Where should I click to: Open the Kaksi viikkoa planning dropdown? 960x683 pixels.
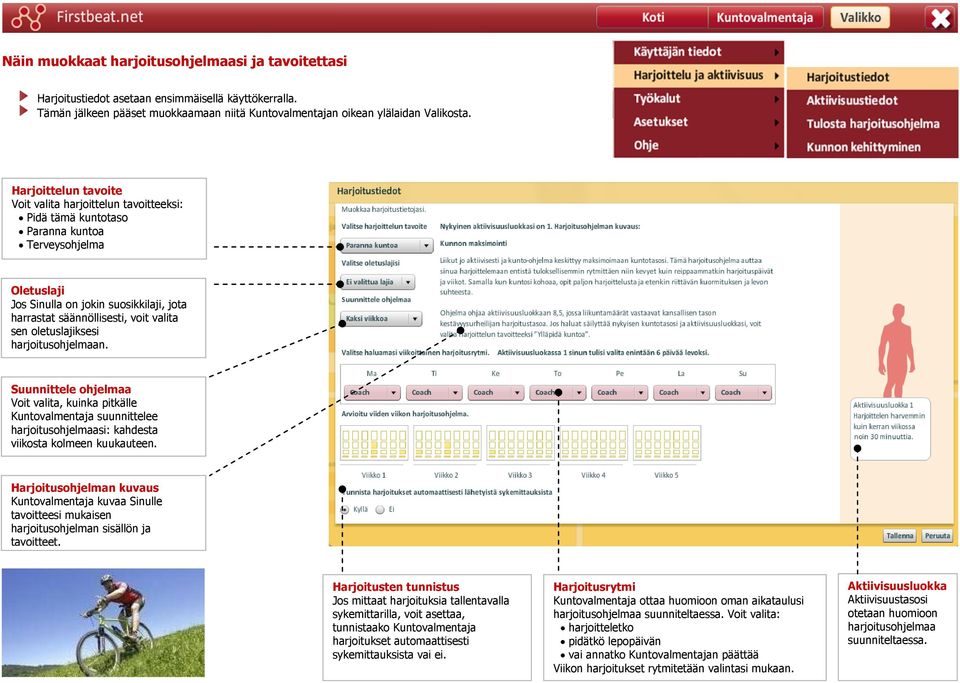[381, 319]
